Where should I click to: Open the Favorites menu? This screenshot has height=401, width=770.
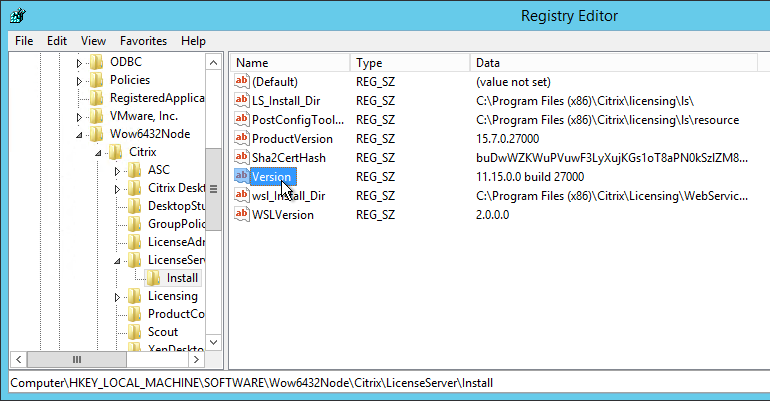pyautogui.click(x=143, y=41)
